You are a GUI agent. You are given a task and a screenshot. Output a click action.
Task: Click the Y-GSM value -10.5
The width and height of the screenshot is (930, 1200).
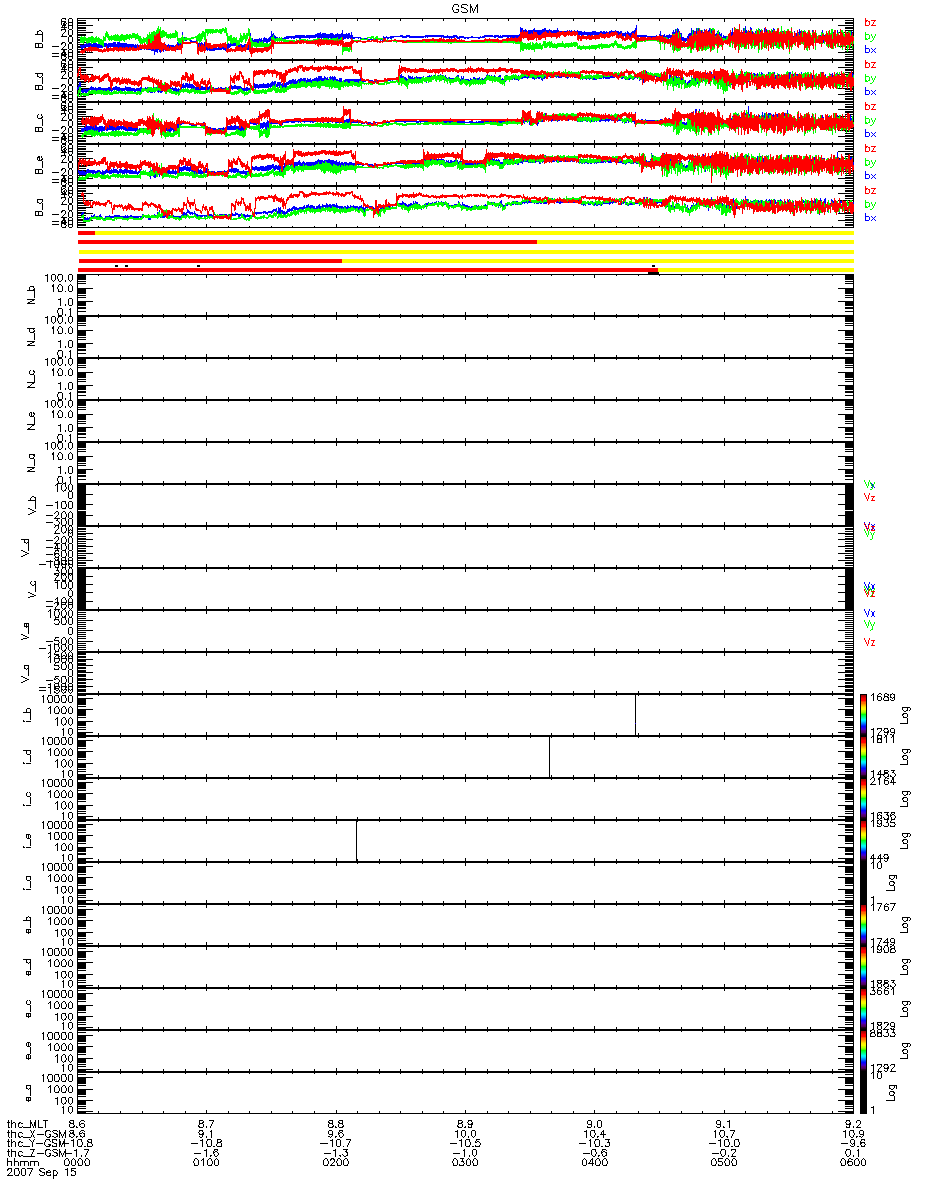(465, 1143)
